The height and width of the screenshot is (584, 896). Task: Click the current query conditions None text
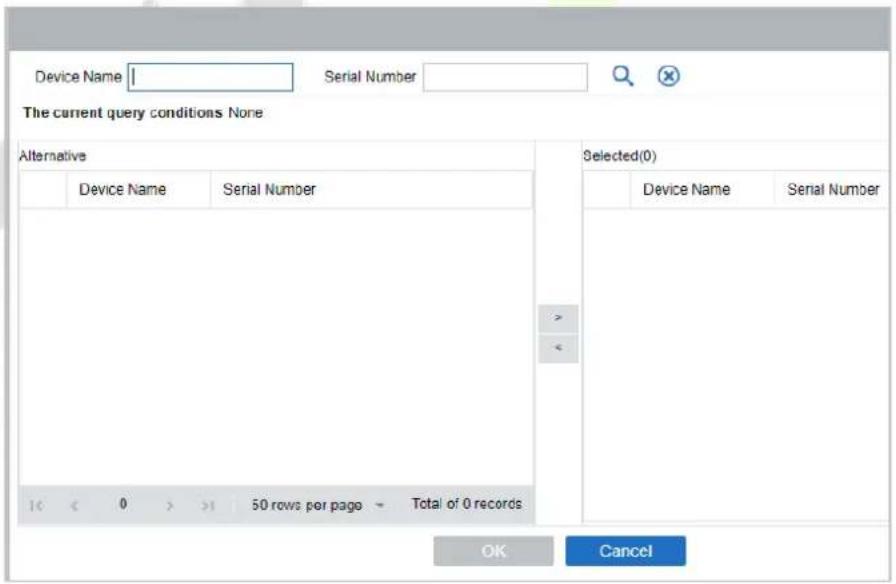pos(143,113)
